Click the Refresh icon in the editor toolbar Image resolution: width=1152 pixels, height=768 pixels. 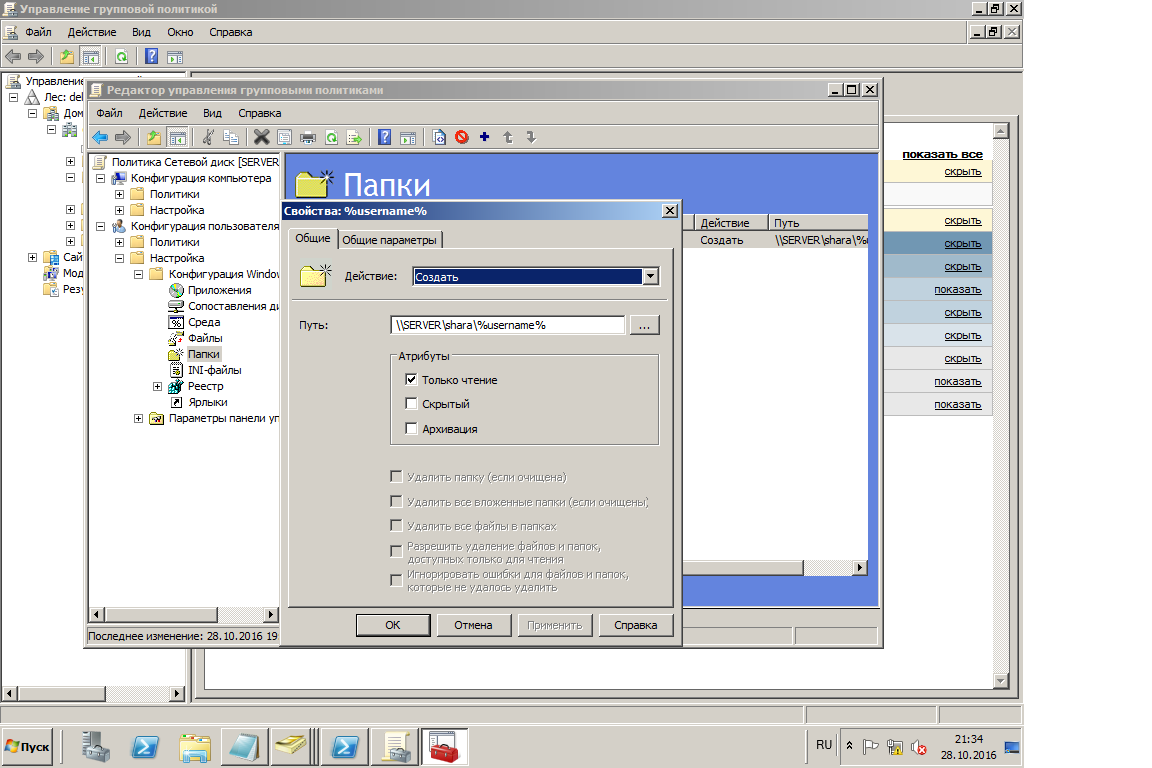pyautogui.click(x=331, y=137)
